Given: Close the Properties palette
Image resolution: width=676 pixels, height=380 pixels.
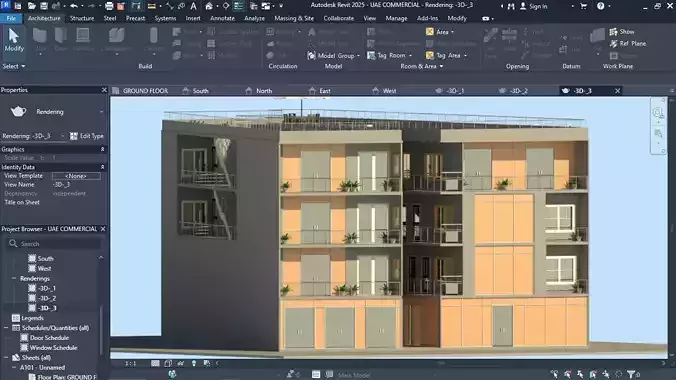Looking at the screenshot, I should click(104, 90).
